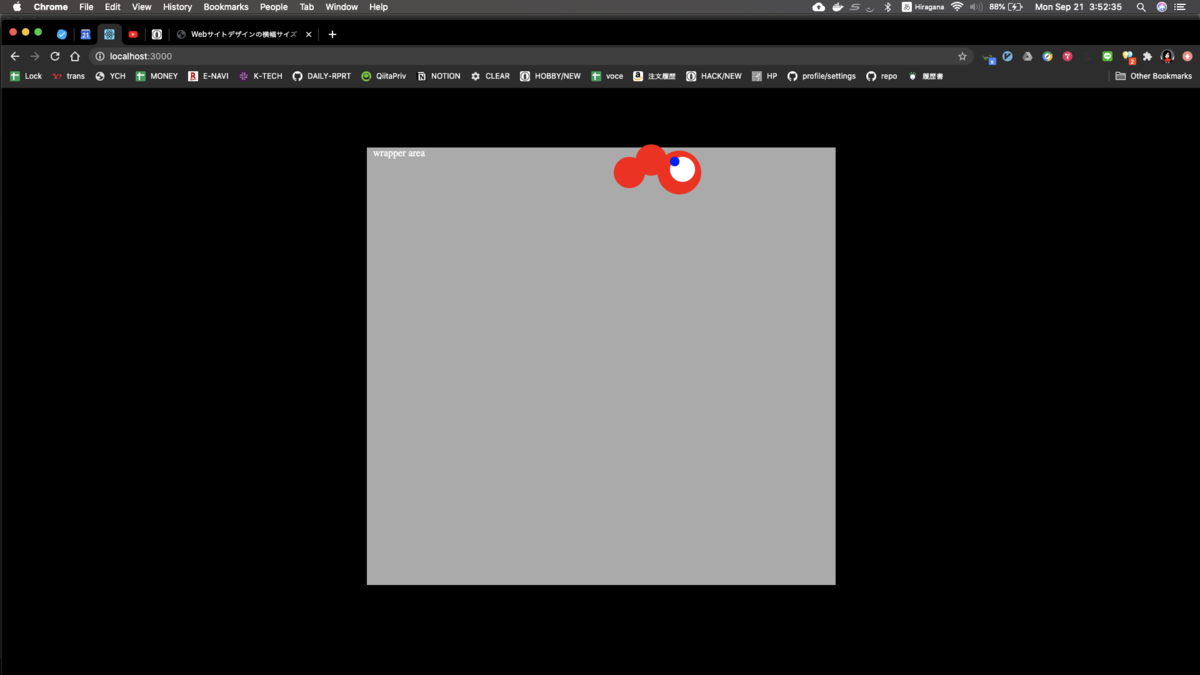1200x675 pixels.
Task: Open the Help menu
Action: pos(378,7)
